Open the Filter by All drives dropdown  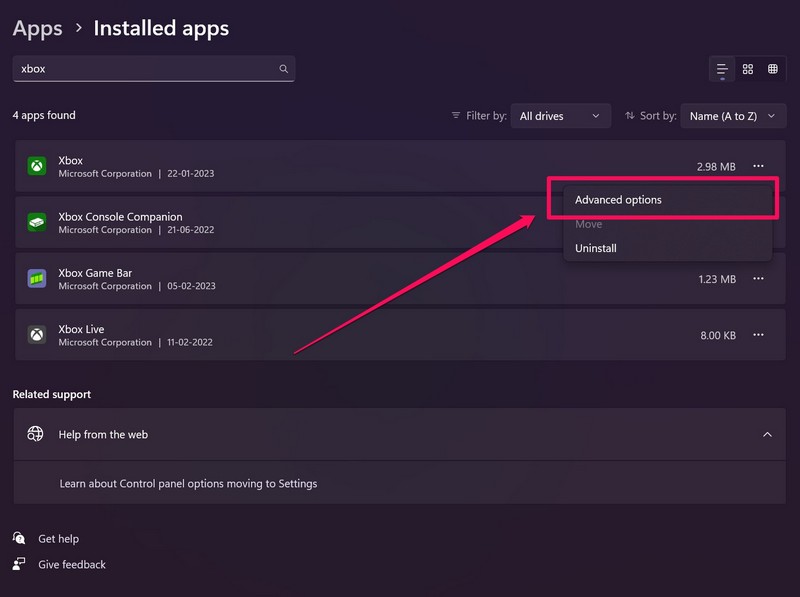coord(560,116)
